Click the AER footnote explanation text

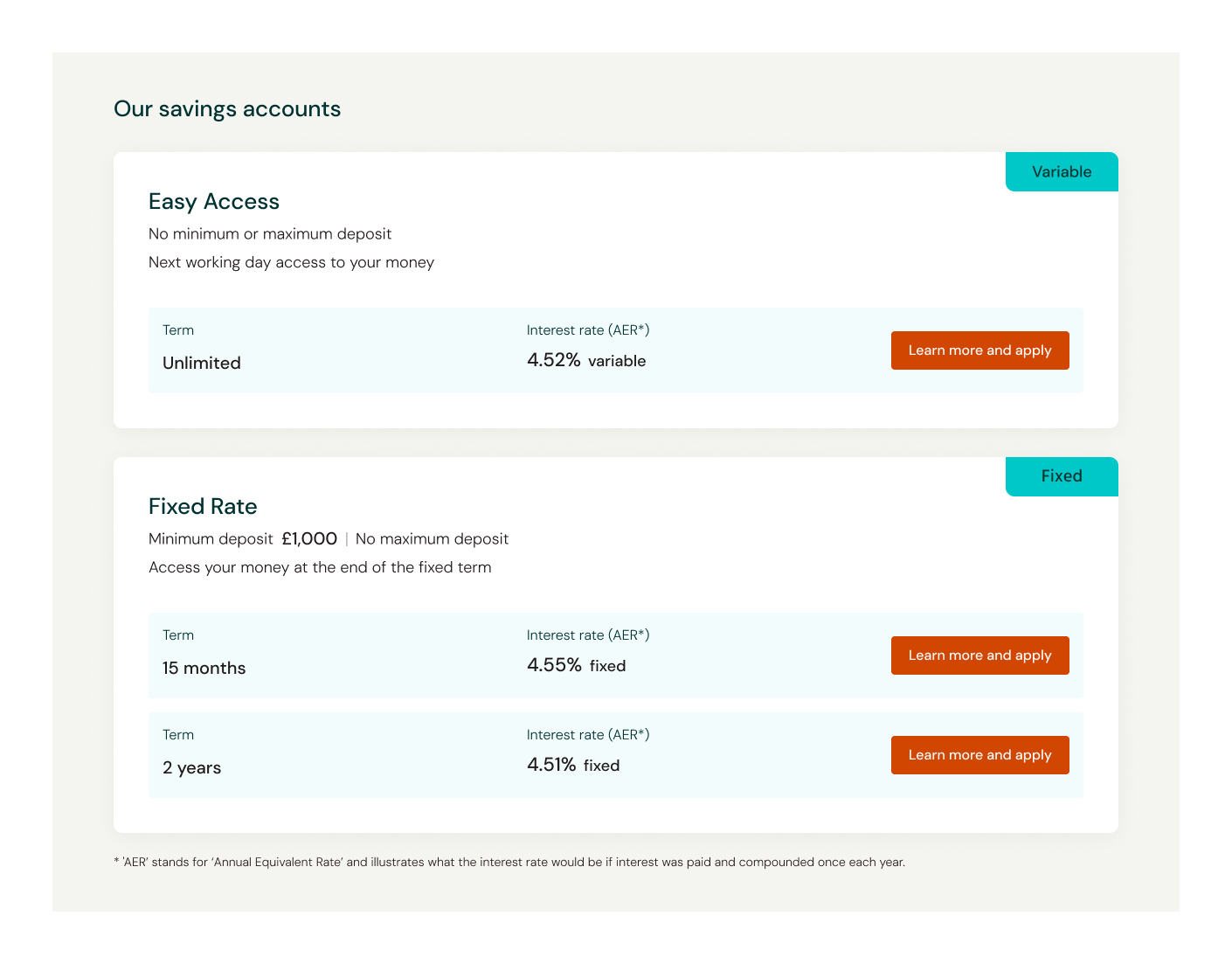(x=509, y=863)
